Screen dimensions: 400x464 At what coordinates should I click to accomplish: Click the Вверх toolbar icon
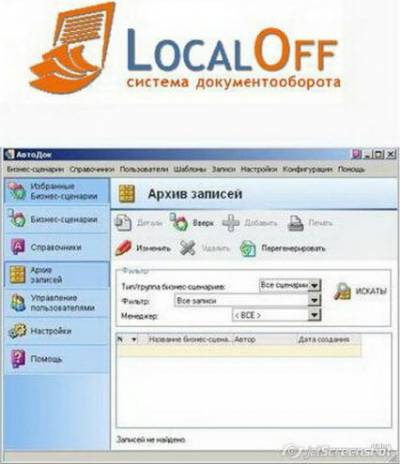(178, 222)
